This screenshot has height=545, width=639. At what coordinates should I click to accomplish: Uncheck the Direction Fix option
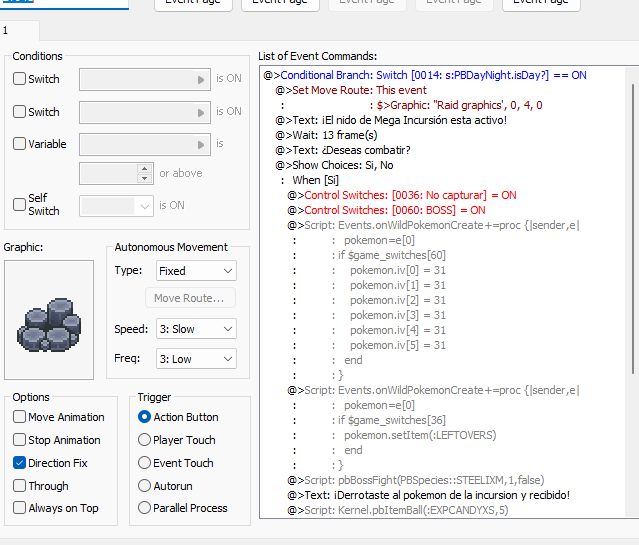[x=20, y=463]
